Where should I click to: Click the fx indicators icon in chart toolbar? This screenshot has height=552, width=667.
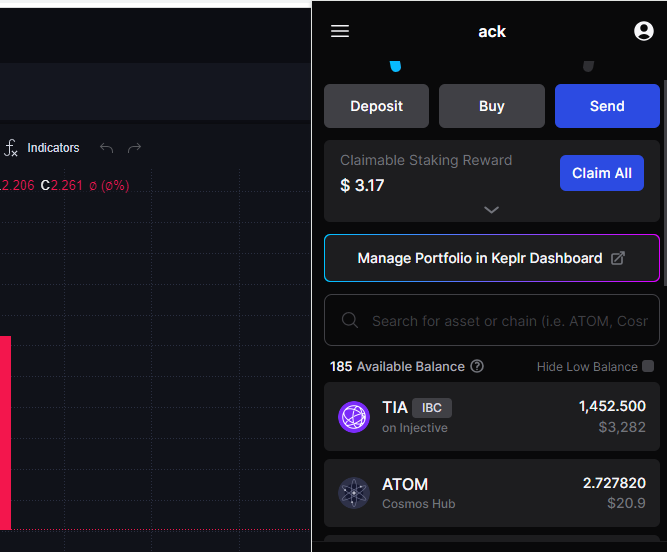[x=11, y=148]
